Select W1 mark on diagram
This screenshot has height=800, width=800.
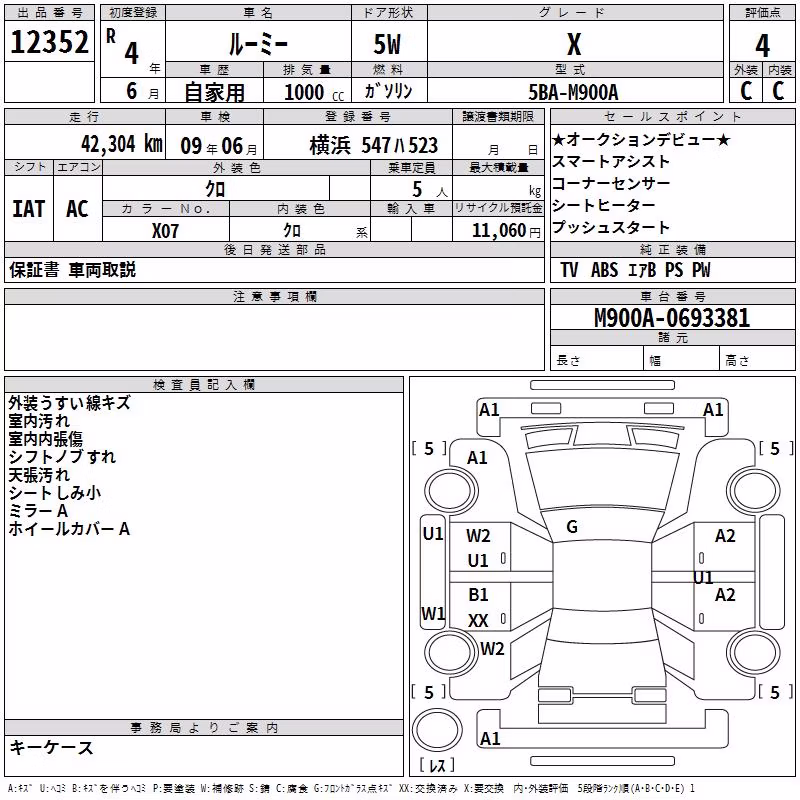(433, 613)
